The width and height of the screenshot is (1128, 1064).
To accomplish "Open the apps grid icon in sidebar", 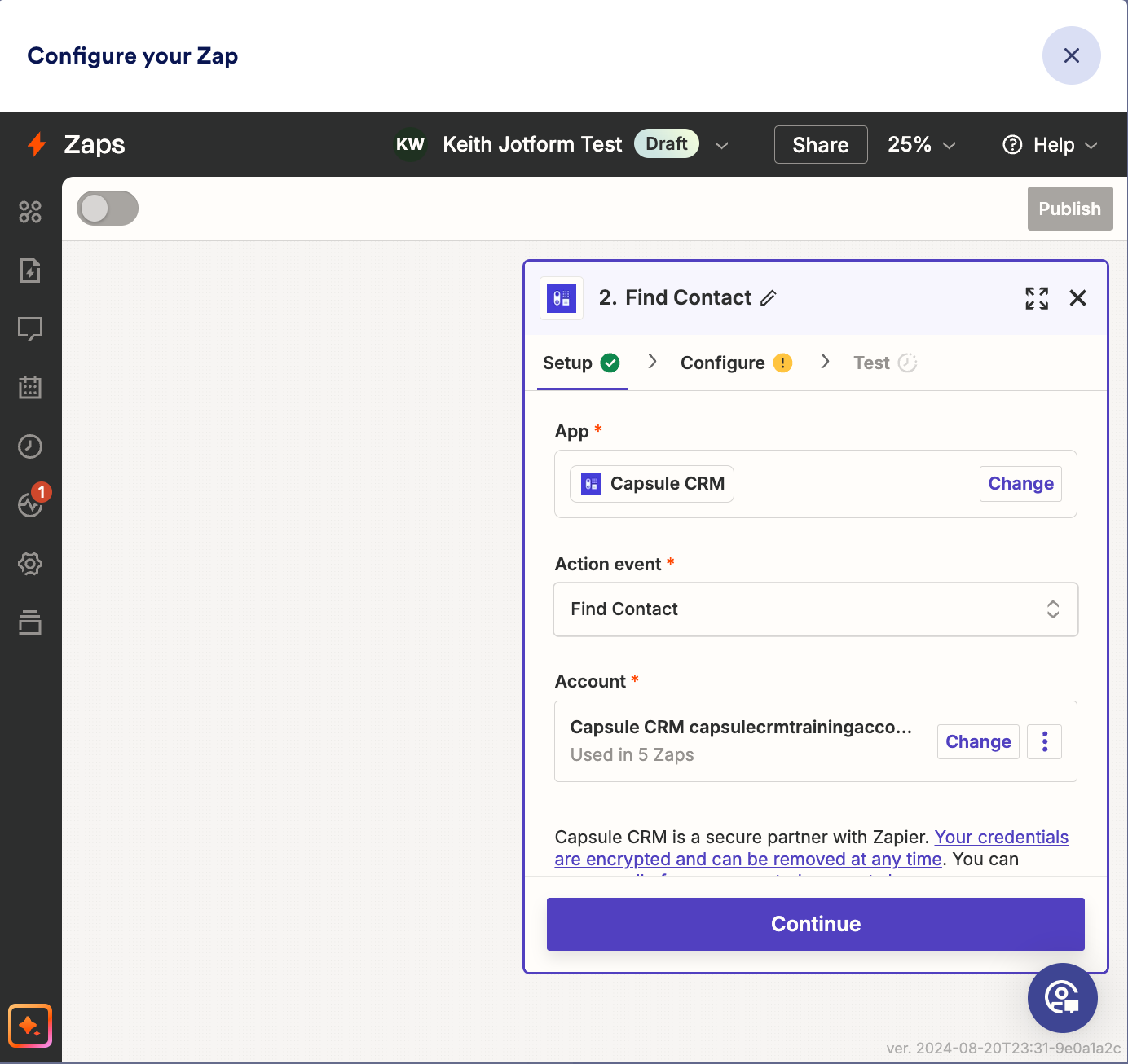I will pyautogui.click(x=30, y=212).
